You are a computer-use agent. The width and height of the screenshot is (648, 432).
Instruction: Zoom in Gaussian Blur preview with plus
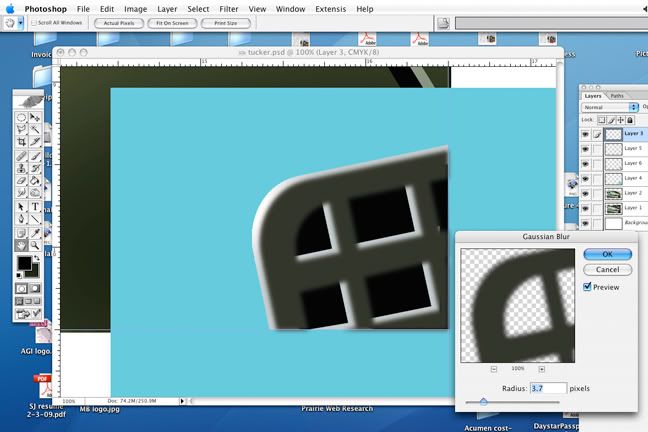tap(542, 369)
